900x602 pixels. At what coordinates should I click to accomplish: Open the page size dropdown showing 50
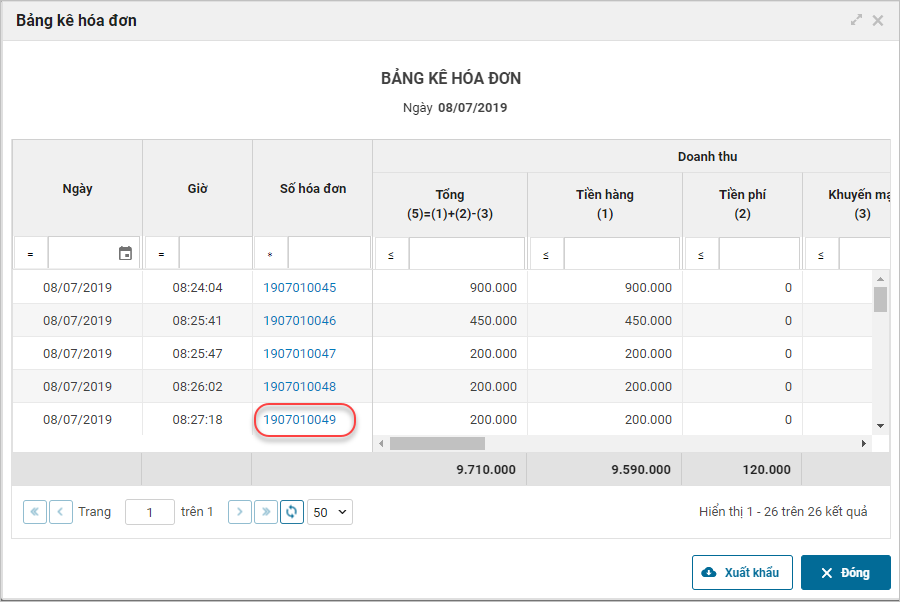pos(329,512)
